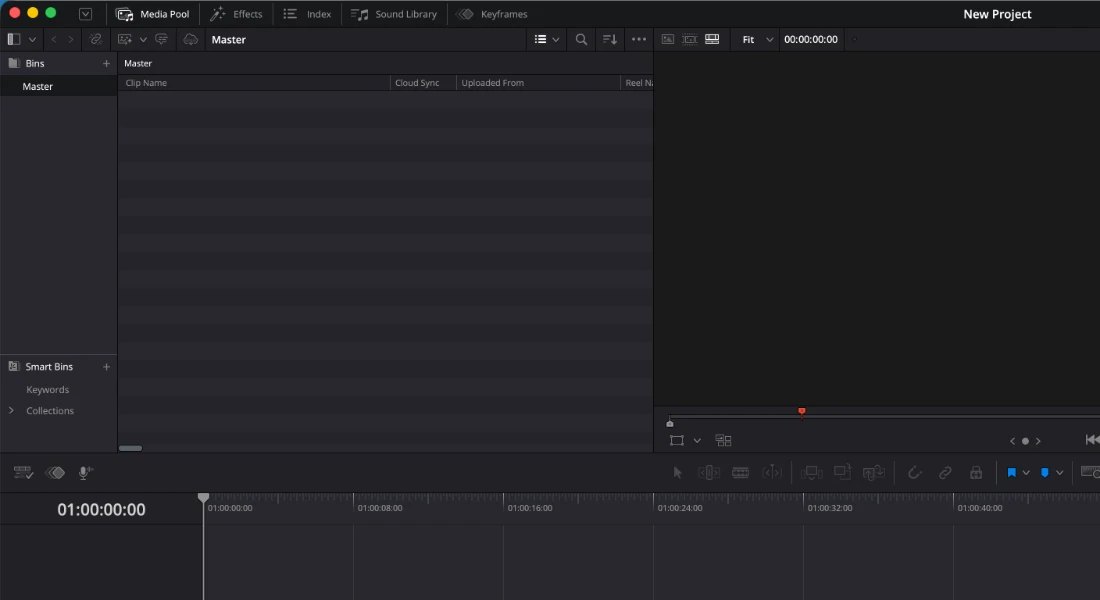The width and height of the screenshot is (1100, 600).
Task: Go to previous keyframe arrow
Action: tap(1012, 441)
